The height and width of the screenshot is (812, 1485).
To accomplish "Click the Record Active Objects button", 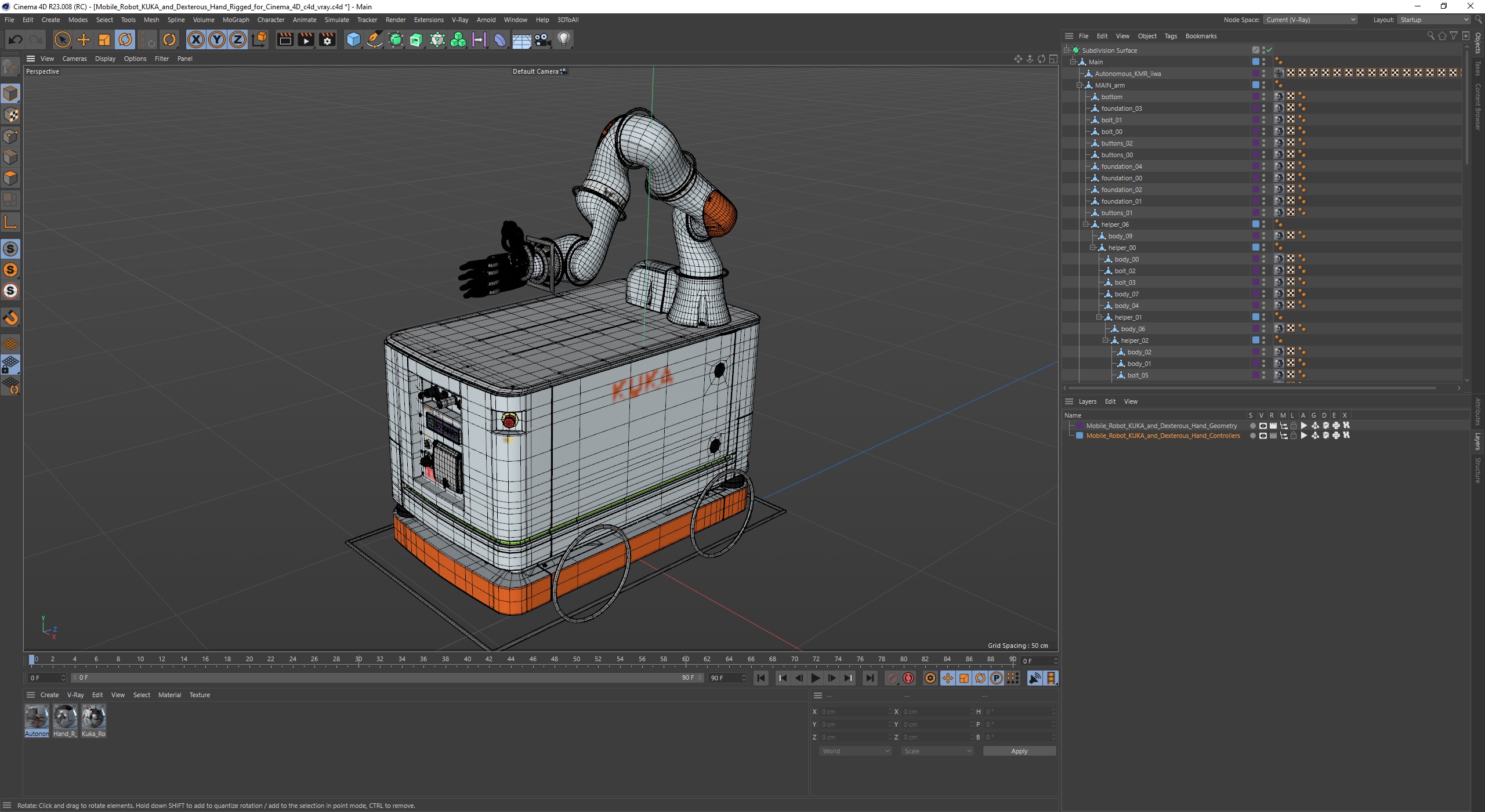I will click(892, 678).
